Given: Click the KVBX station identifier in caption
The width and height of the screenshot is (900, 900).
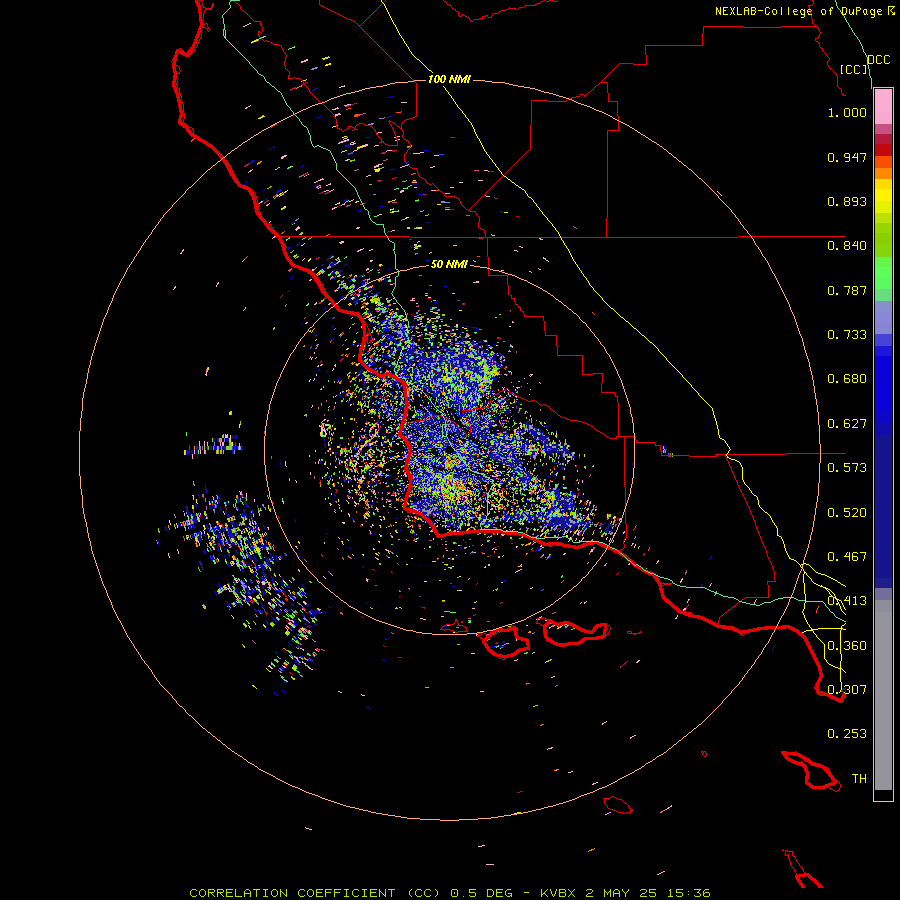Looking at the screenshot, I should 557,893.
